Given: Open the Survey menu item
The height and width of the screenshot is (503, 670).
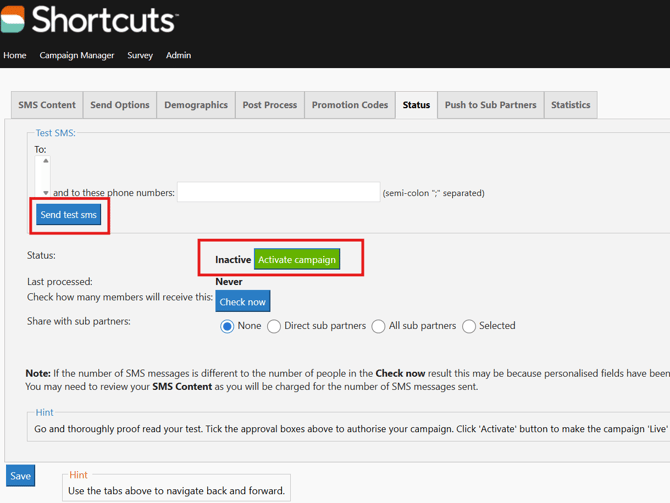Looking at the screenshot, I should pyautogui.click(x=140, y=55).
